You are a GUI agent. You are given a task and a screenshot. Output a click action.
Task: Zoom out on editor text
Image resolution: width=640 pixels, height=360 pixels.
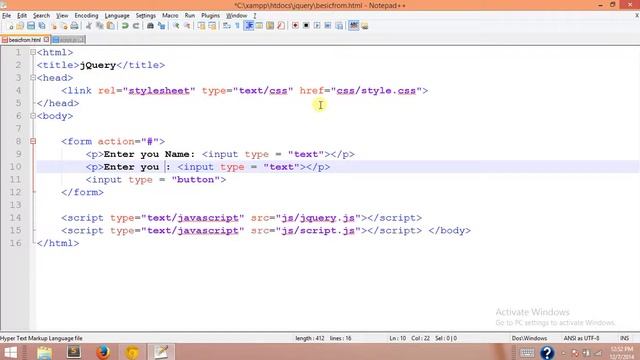tap(187, 26)
